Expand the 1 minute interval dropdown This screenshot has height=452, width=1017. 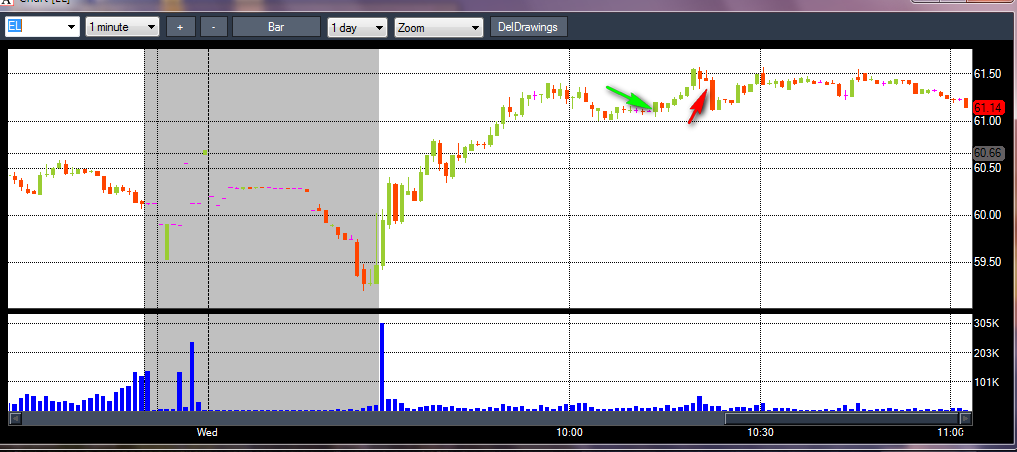click(123, 27)
